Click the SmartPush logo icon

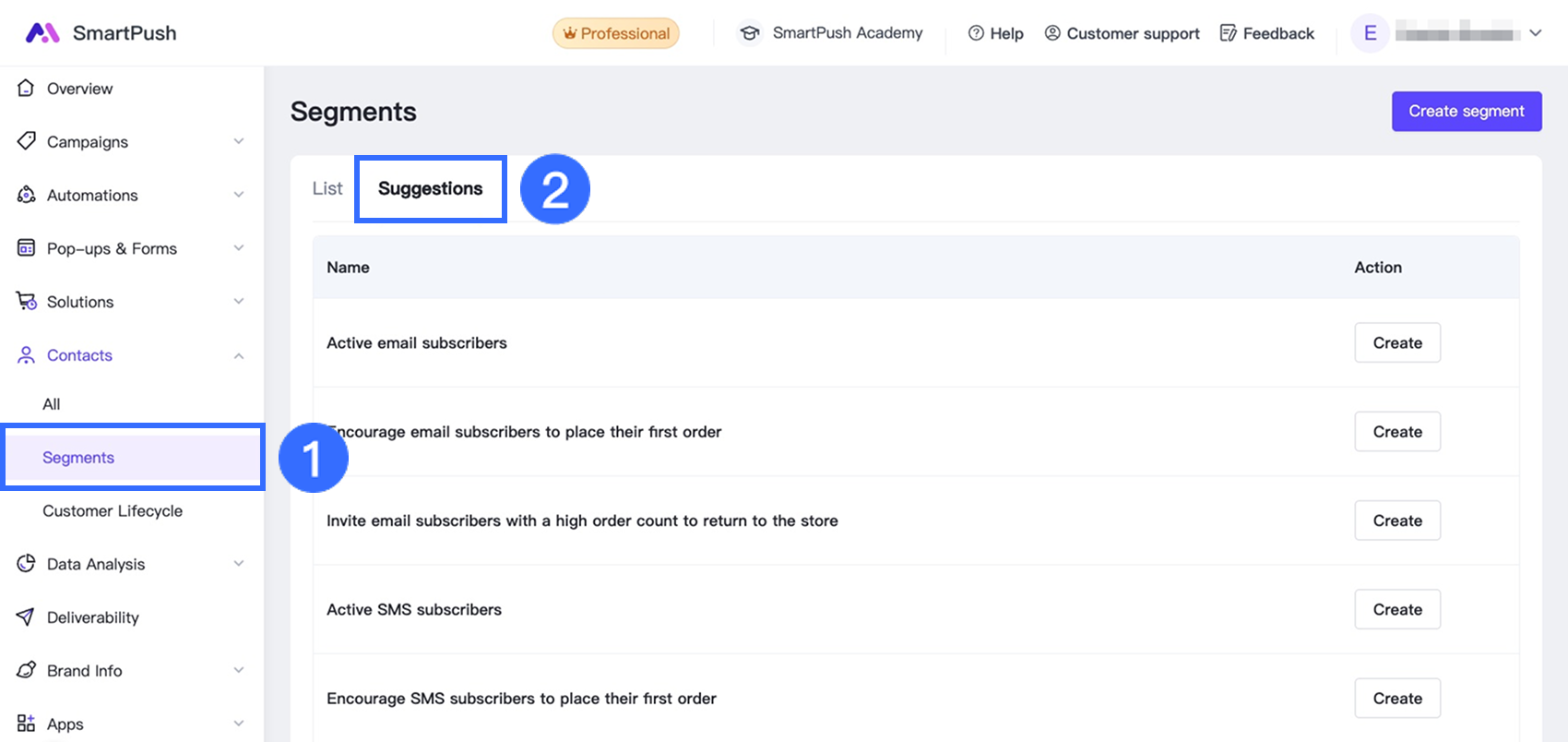[42, 33]
